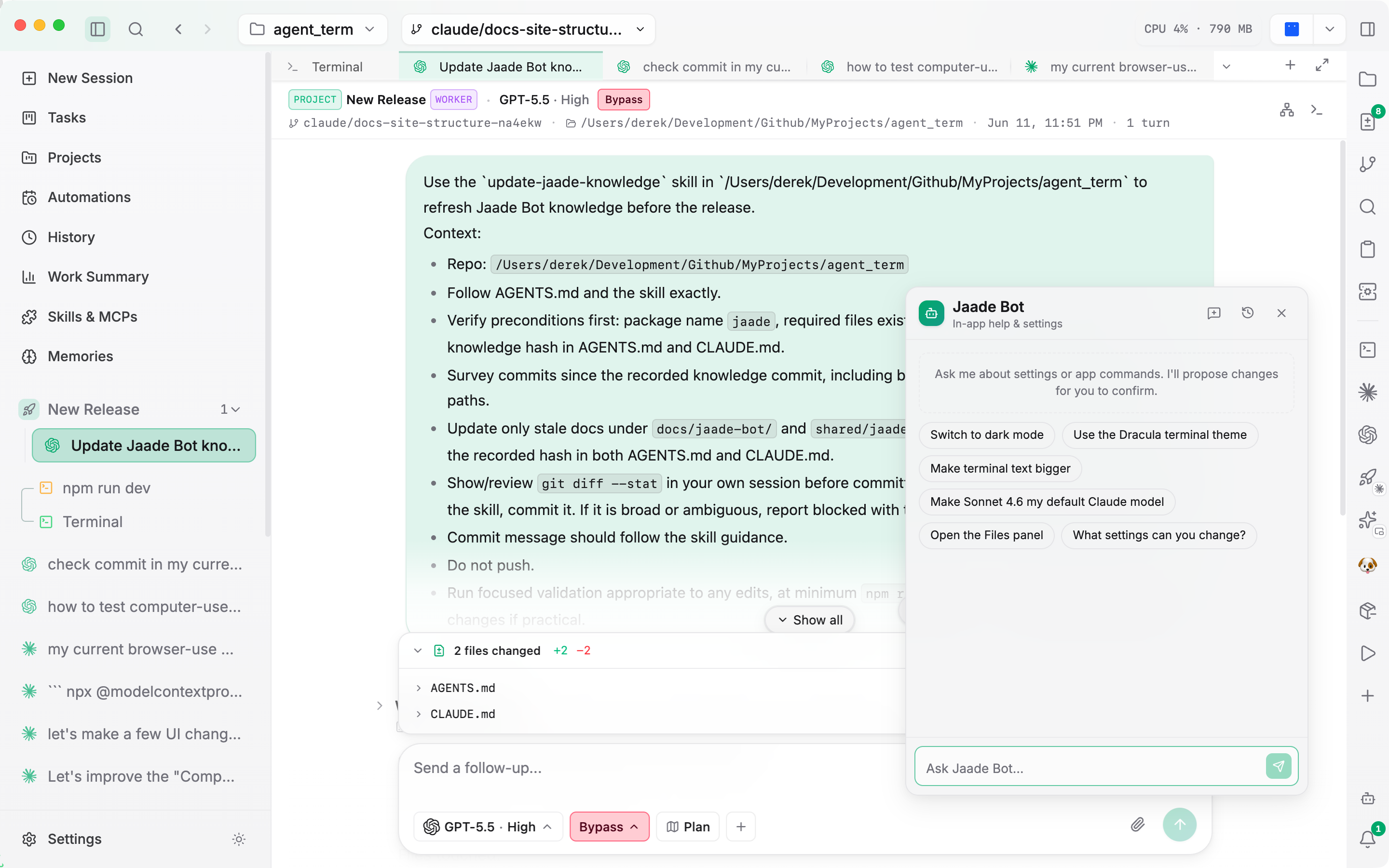Viewport: 1389px width, 868px height.
Task: Open notifications bell with badge 1
Action: point(1367,839)
